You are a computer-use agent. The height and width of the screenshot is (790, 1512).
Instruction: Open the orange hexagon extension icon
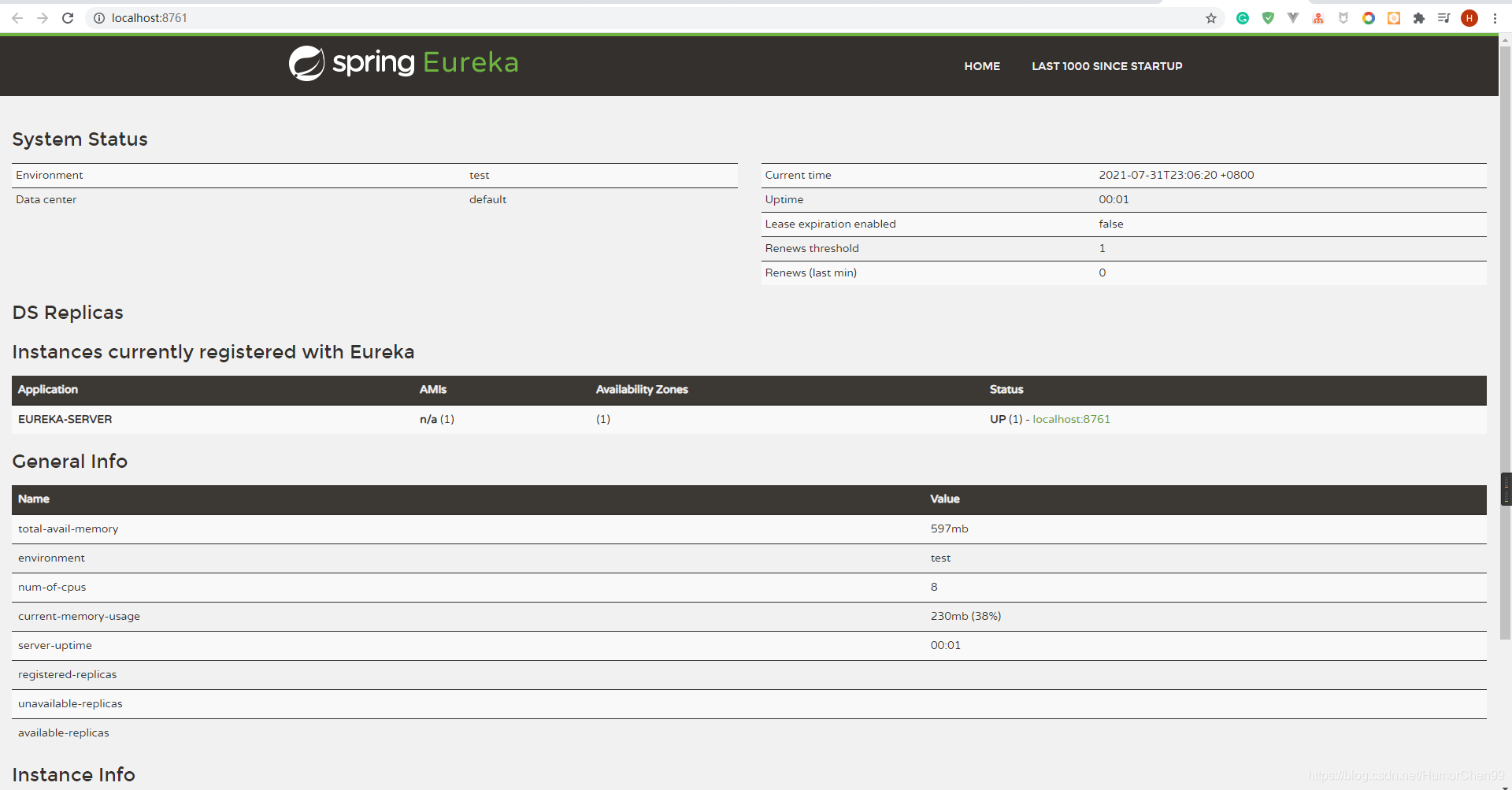pyautogui.click(x=1394, y=18)
